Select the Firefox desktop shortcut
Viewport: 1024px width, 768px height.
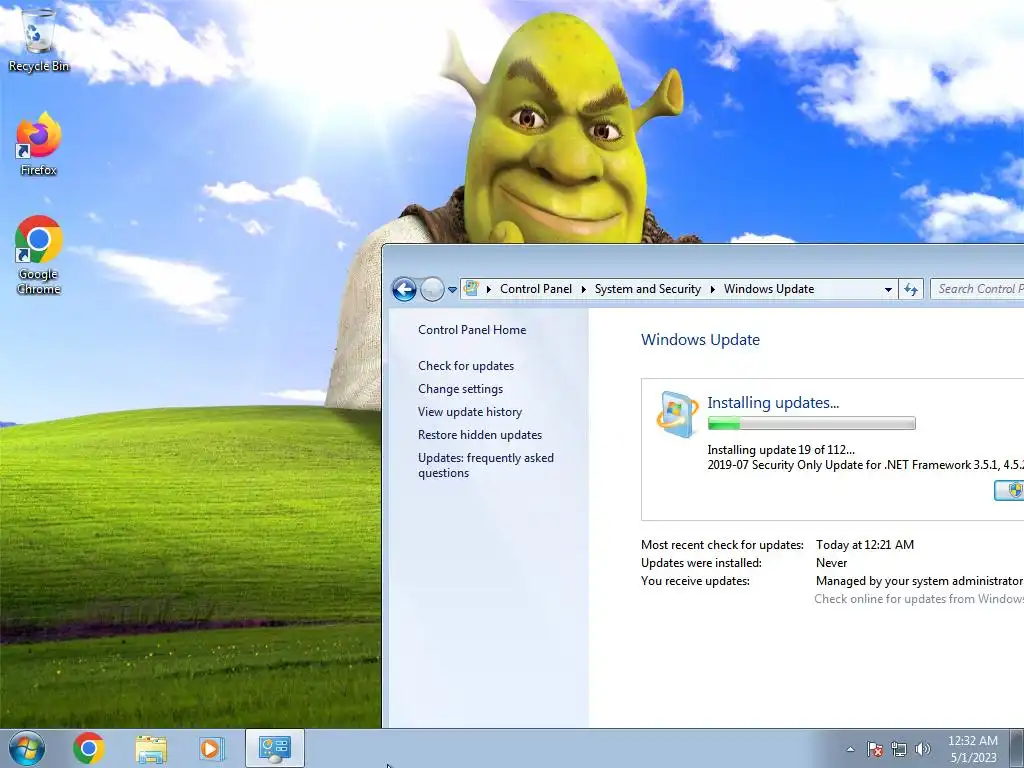point(39,144)
